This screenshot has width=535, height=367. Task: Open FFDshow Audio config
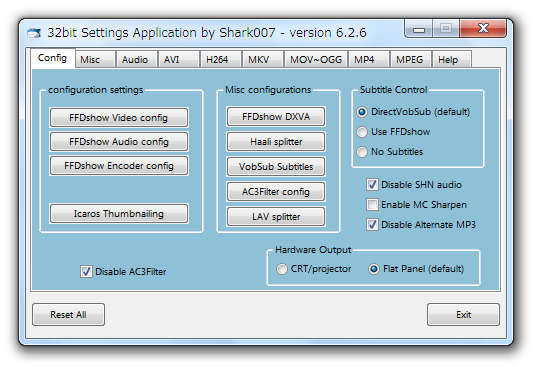(x=119, y=142)
